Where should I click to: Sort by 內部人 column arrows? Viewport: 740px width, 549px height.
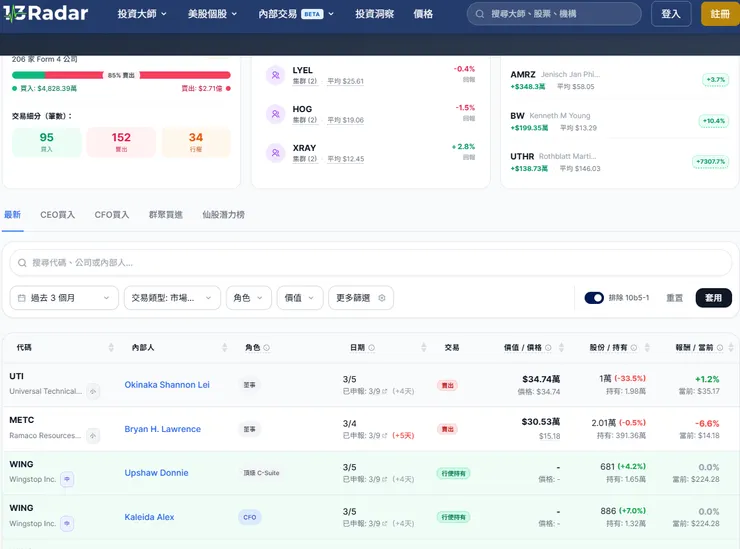click(225, 347)
